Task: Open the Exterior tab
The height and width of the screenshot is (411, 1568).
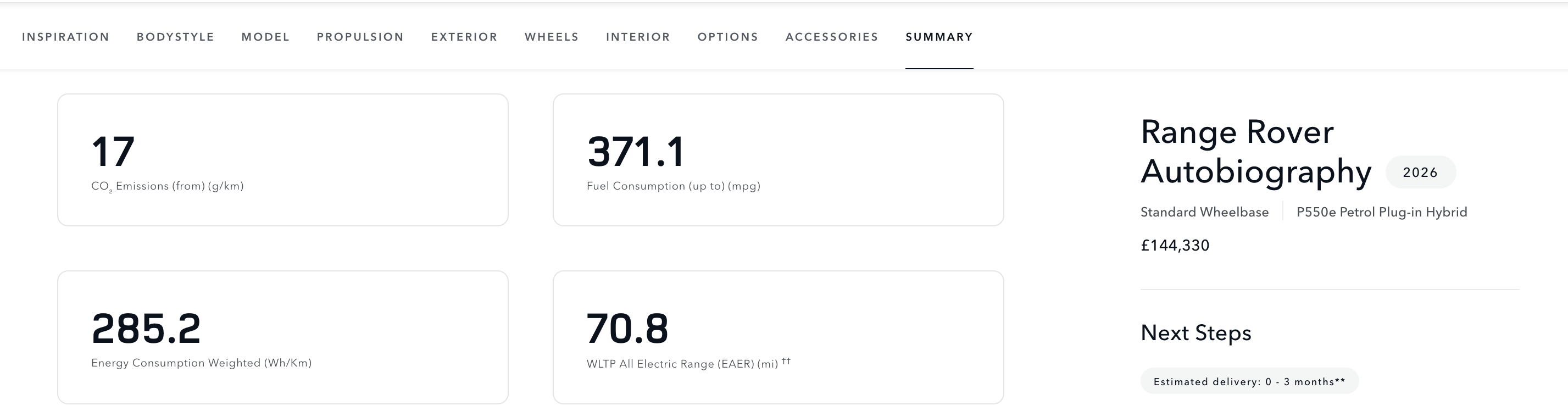Action: (464, 37)
